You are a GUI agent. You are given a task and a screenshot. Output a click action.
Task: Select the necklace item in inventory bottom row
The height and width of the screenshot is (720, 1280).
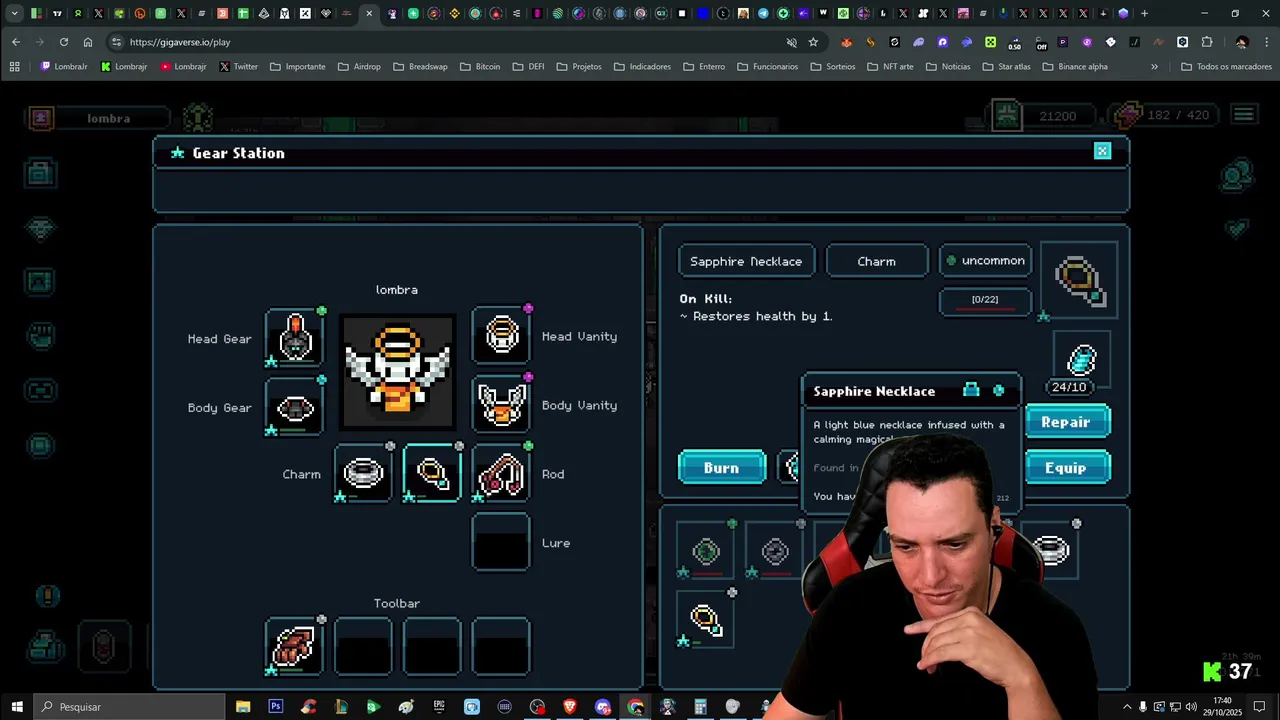[x=706, y=619]
